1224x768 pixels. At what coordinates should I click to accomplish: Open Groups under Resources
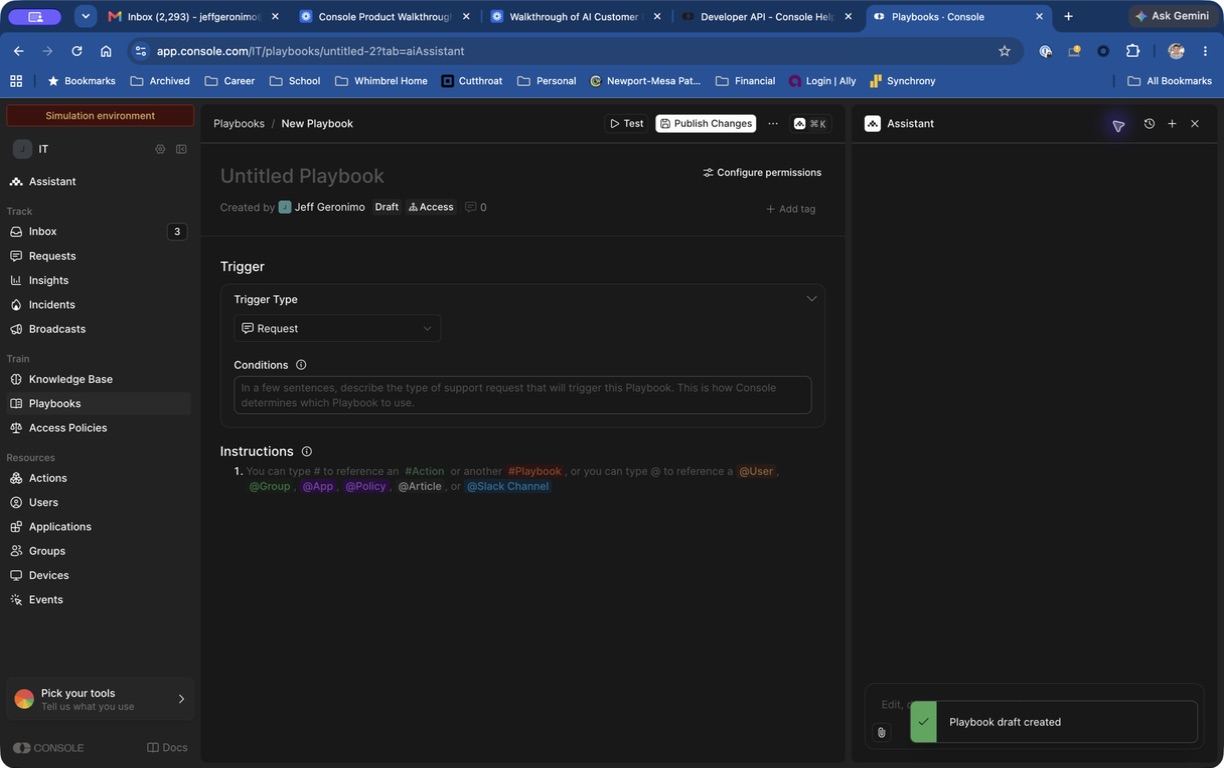tap(97, 551)
